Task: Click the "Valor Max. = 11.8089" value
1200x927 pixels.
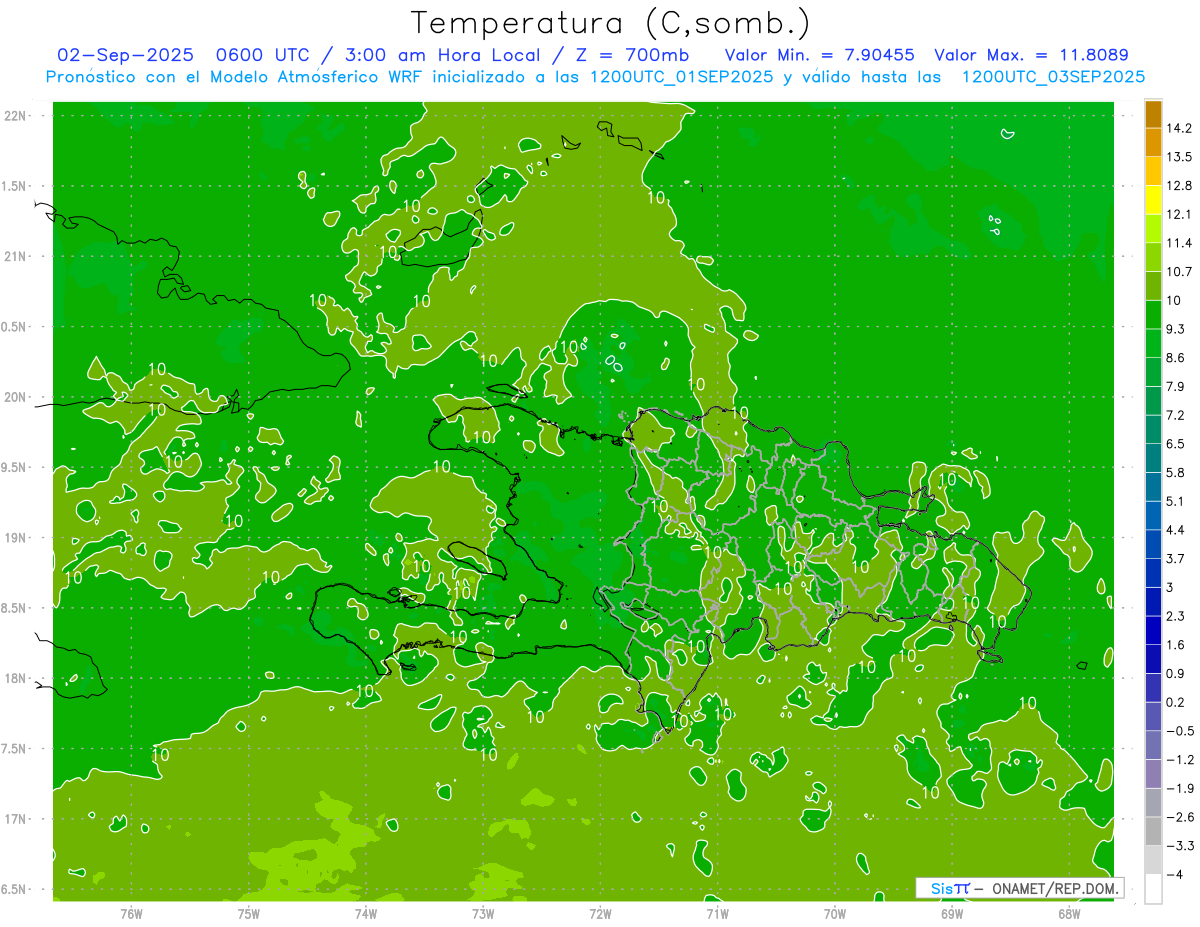Action: pos(1031,55)
